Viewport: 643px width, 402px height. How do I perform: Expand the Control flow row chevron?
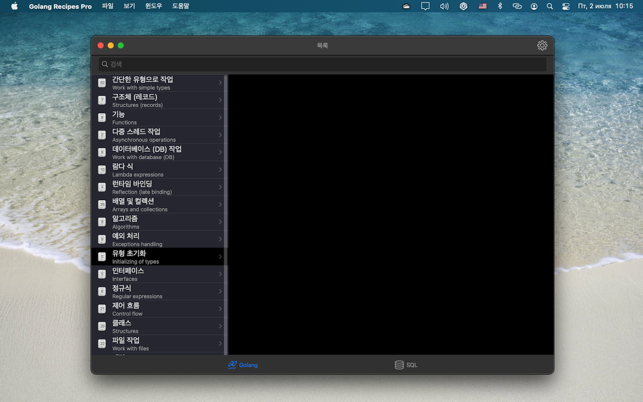click(220, 309)
